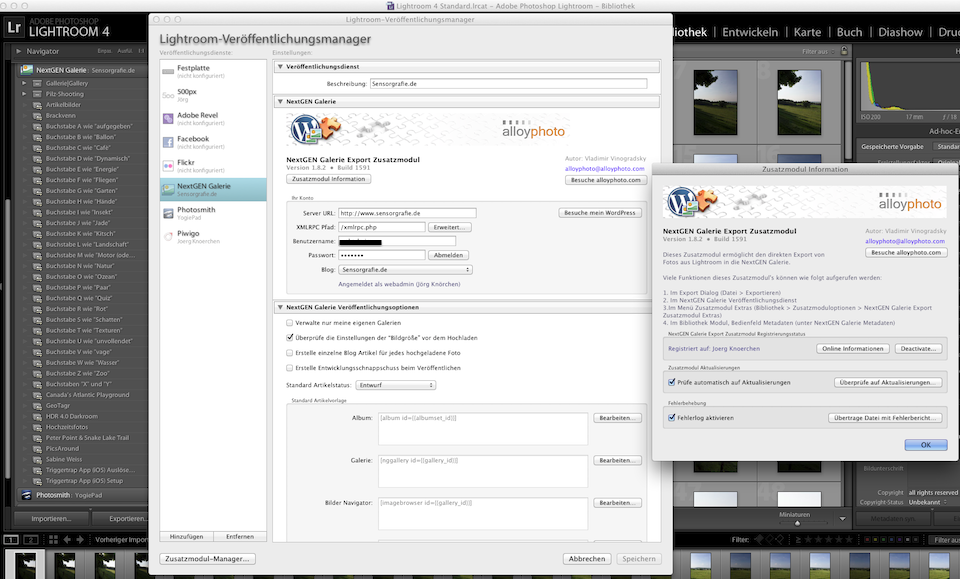Click the rating comparison operator icon

click(798, 540)
